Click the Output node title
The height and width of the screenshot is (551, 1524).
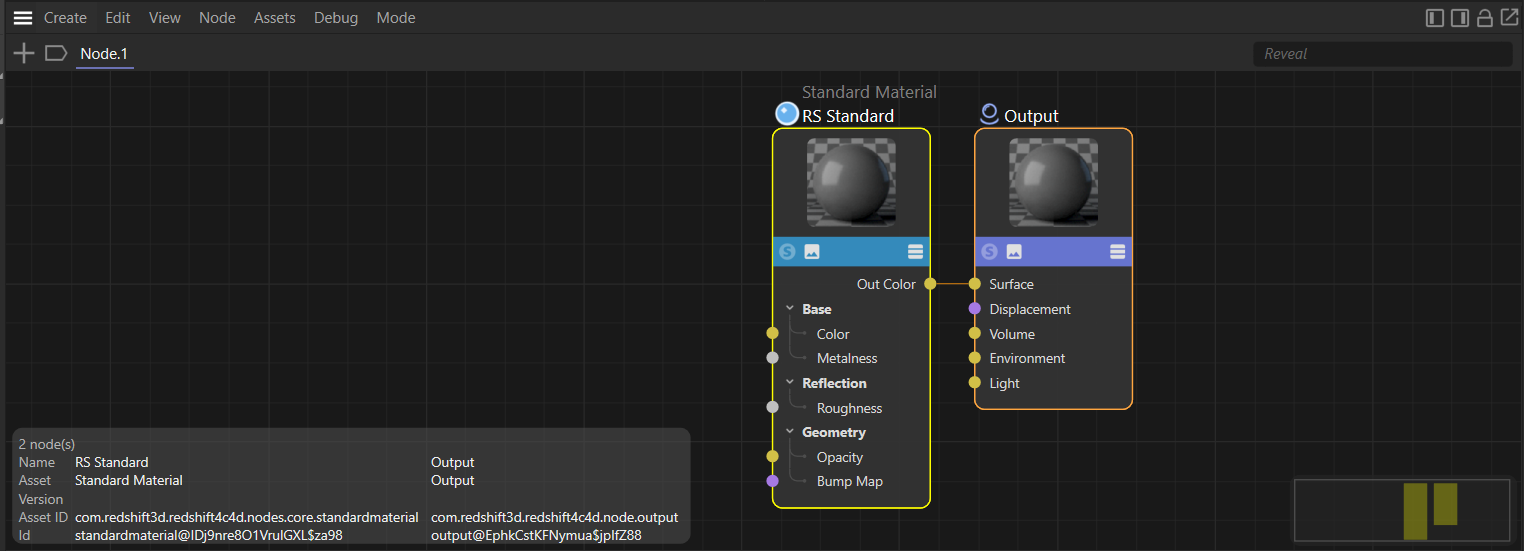[x=1031, y=116]
